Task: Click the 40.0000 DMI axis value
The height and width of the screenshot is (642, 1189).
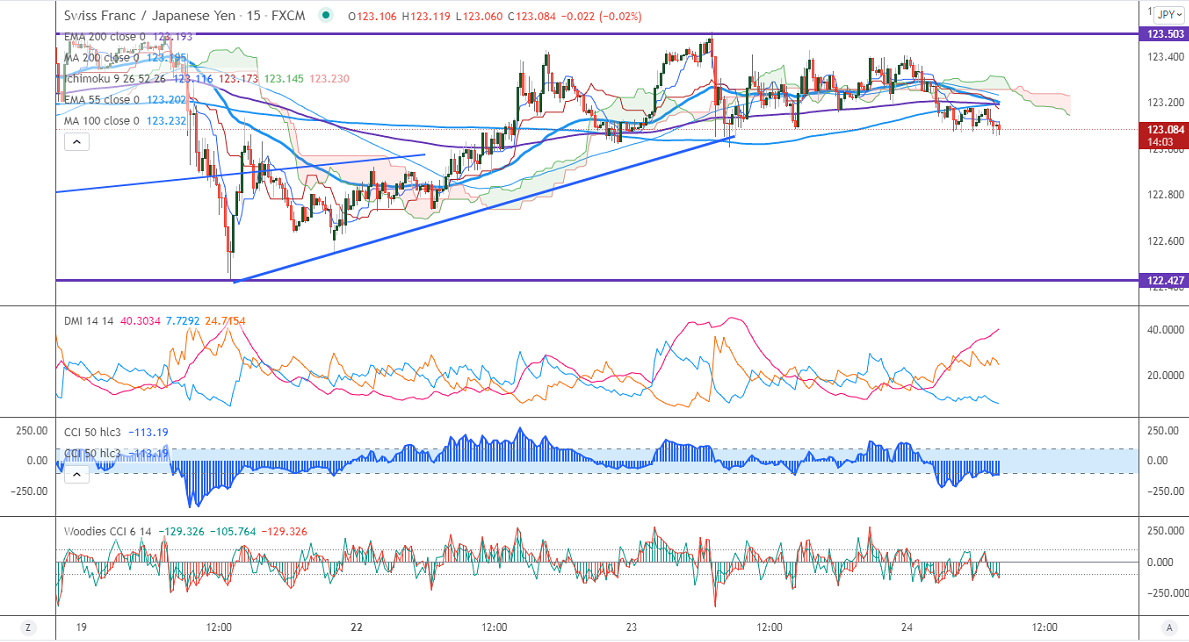Action: pyautogui.click(x=1165, y=330)
